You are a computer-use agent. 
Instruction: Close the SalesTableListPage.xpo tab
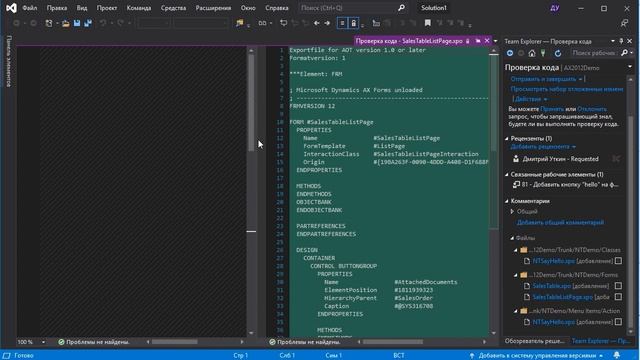487,41
